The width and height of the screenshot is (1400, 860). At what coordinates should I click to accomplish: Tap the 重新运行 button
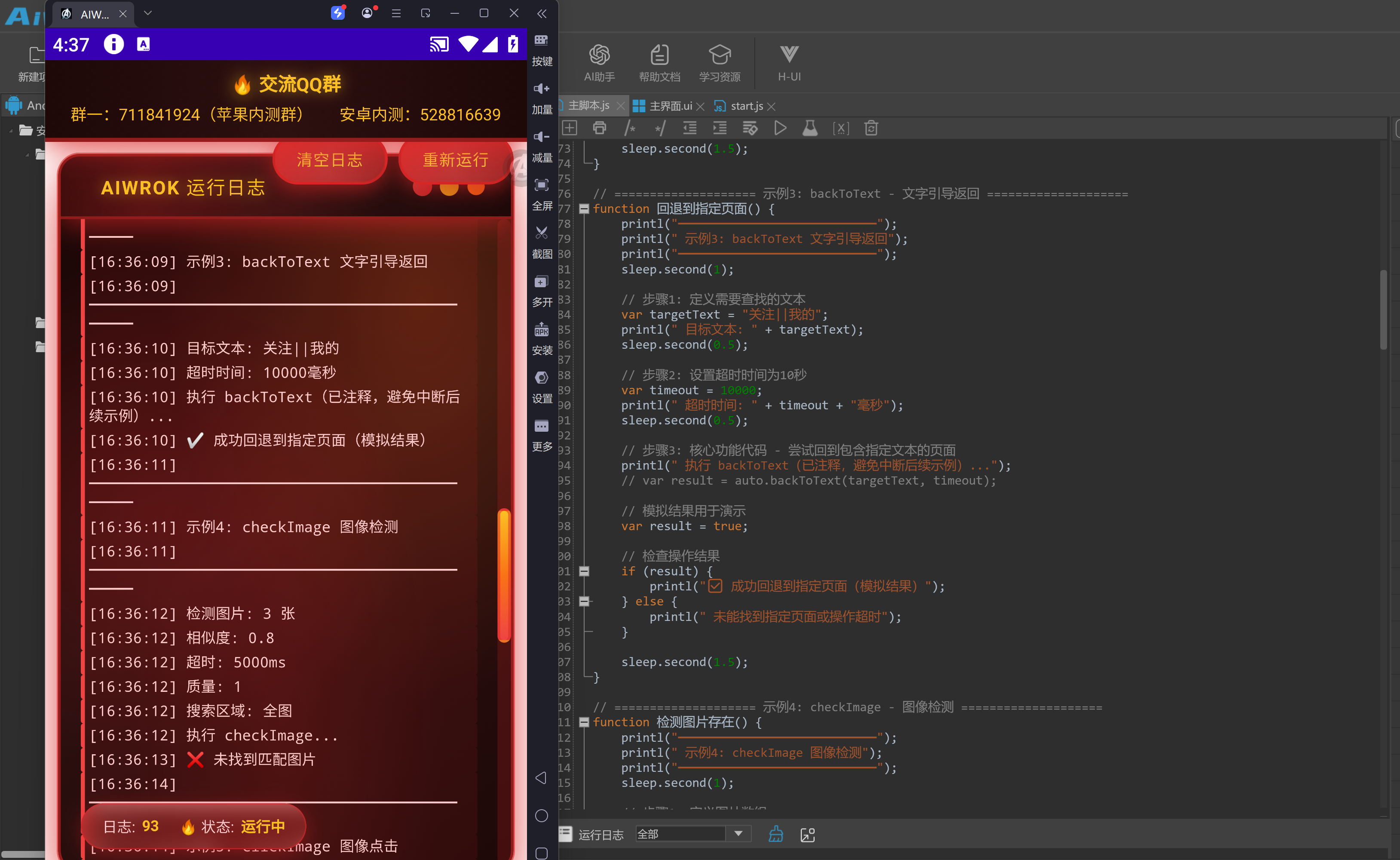click(456, 160)
